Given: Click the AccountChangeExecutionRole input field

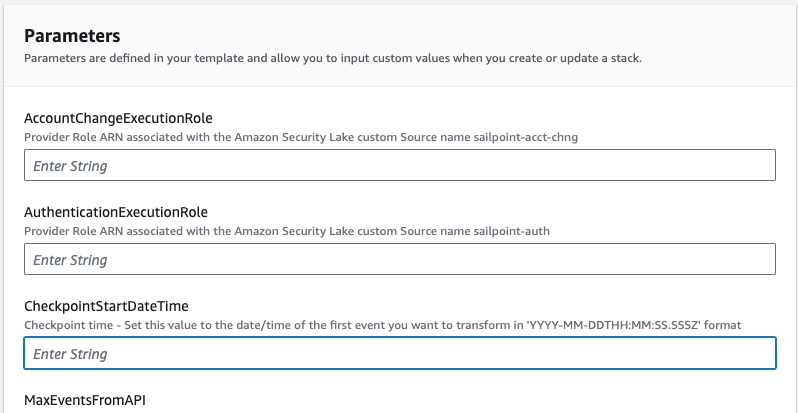Looking at the screenshot, I should (400, 165).
